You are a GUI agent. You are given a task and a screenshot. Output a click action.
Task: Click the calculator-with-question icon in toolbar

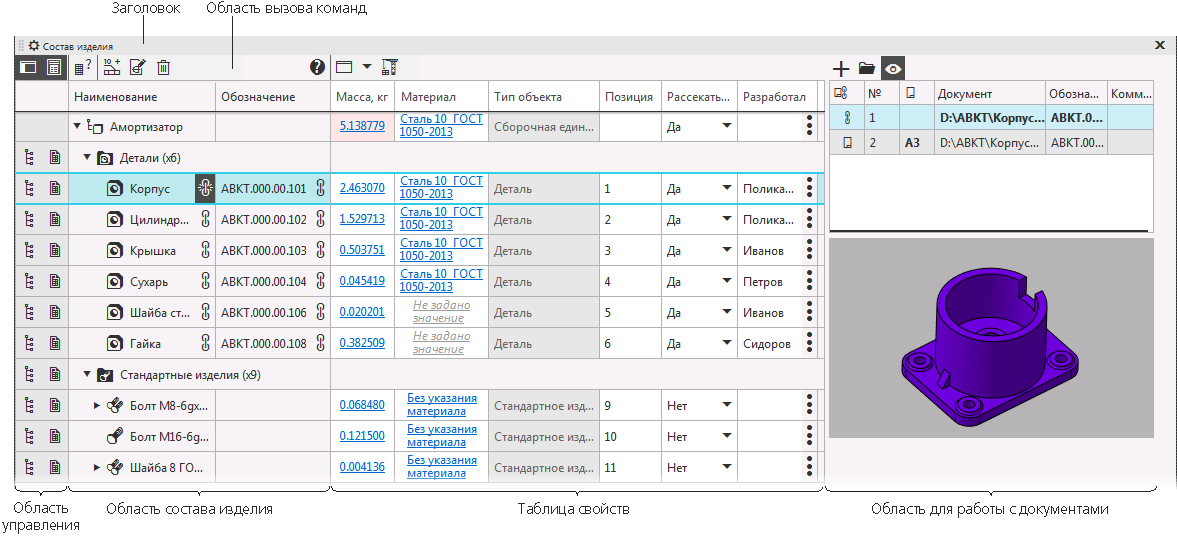point(83,68)
